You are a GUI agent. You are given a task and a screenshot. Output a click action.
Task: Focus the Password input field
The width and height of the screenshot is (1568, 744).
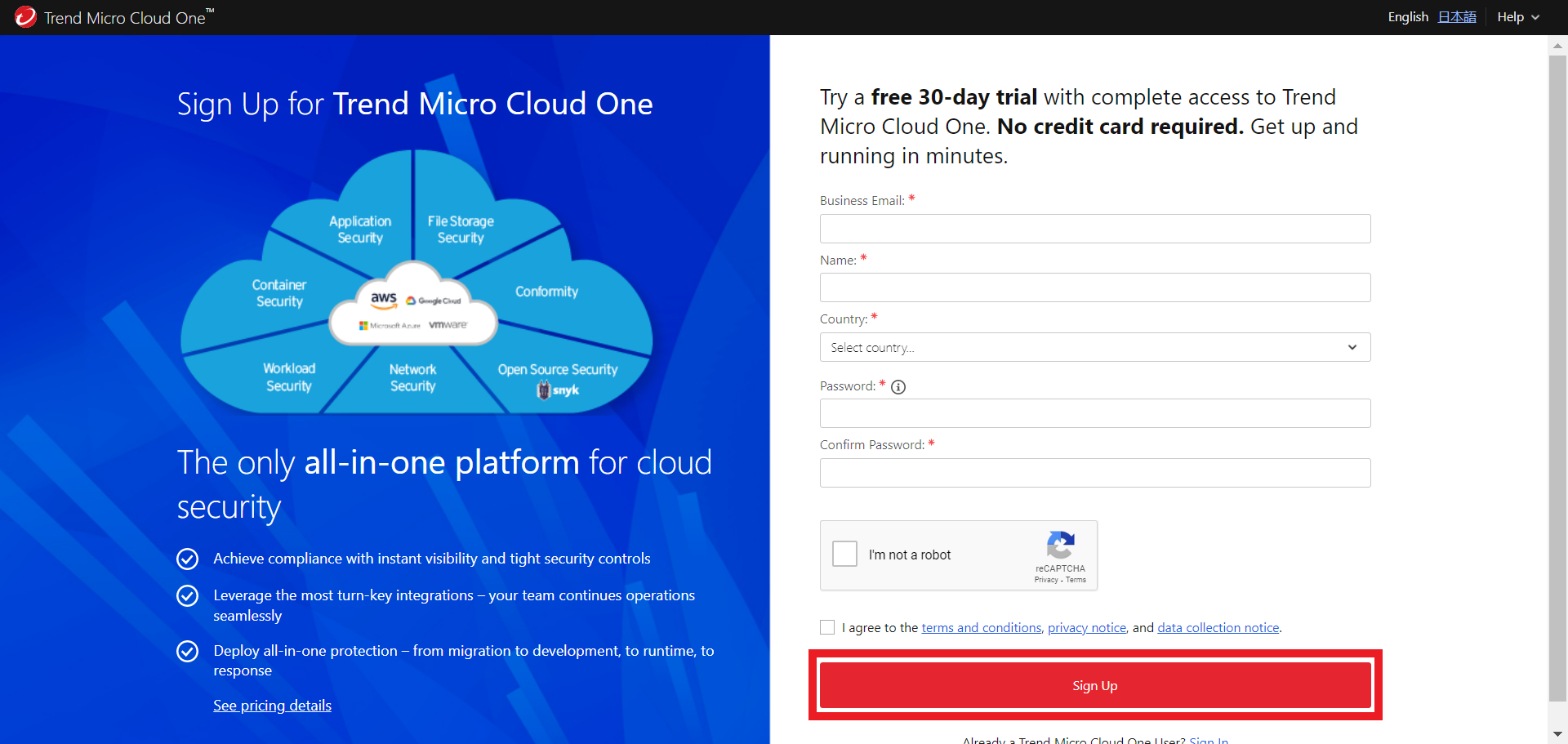[1095, 413]
